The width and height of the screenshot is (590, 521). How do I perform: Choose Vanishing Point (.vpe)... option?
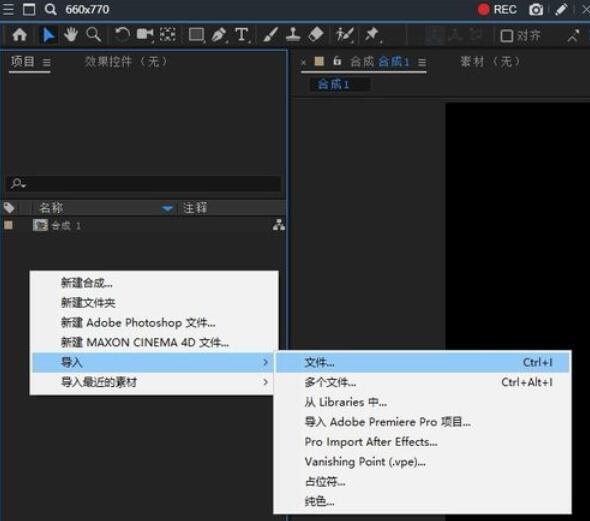pos(423,462)
